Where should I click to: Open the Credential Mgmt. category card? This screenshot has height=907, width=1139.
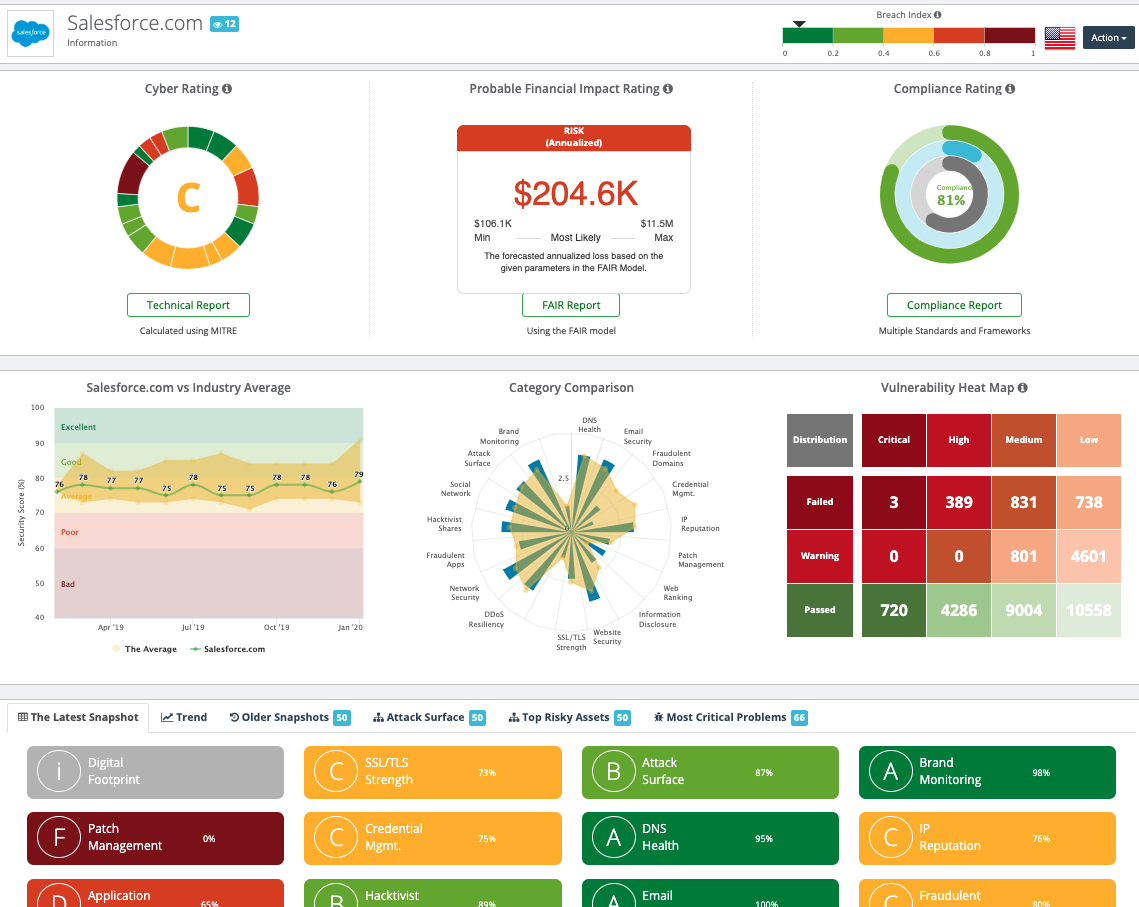pyautogui.click(x=433, y=838)
